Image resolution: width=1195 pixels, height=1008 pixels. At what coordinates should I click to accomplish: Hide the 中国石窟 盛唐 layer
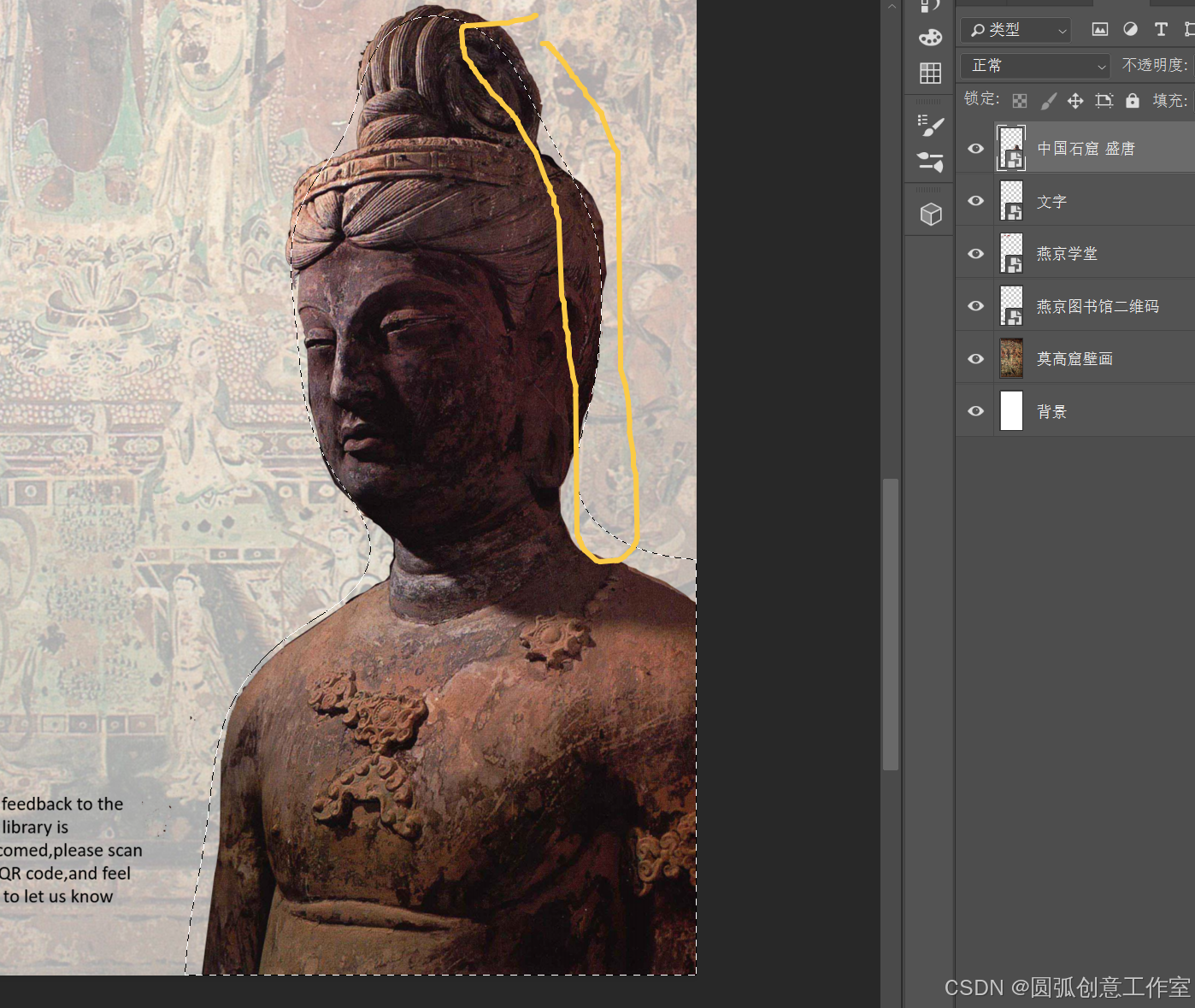(975, 149)
